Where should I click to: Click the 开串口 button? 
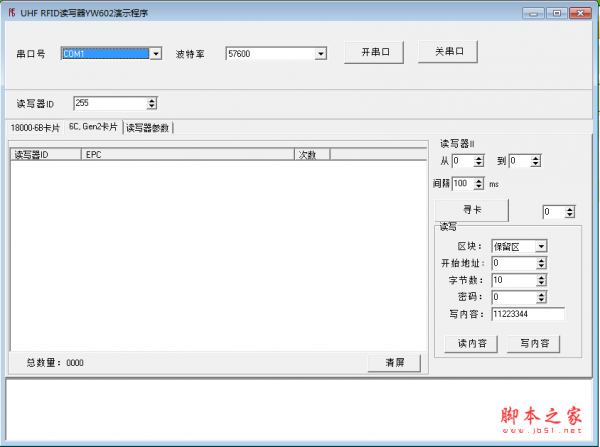(x=374, y=52)
